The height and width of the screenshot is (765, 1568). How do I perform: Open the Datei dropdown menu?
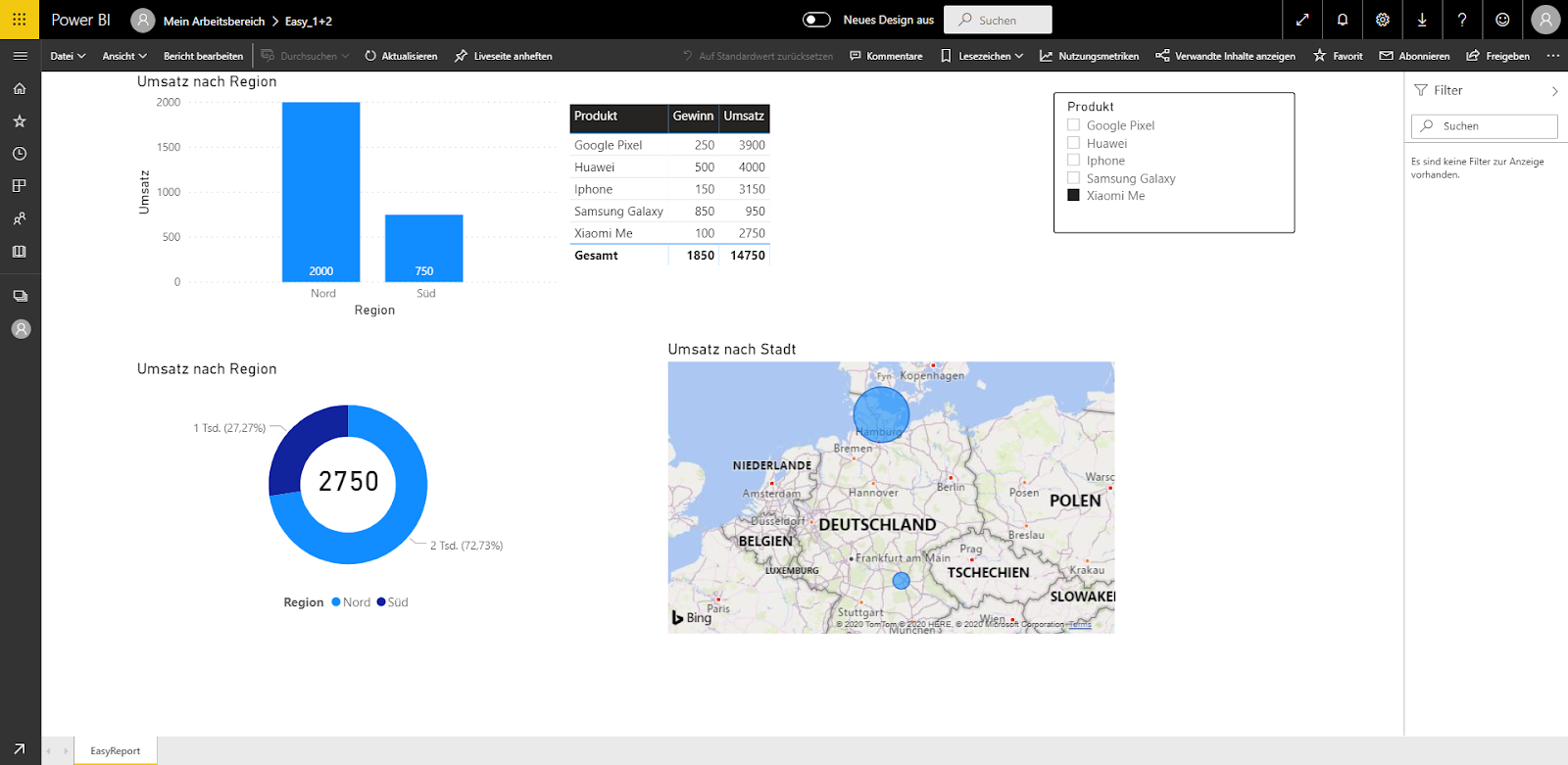pos(68,56)
